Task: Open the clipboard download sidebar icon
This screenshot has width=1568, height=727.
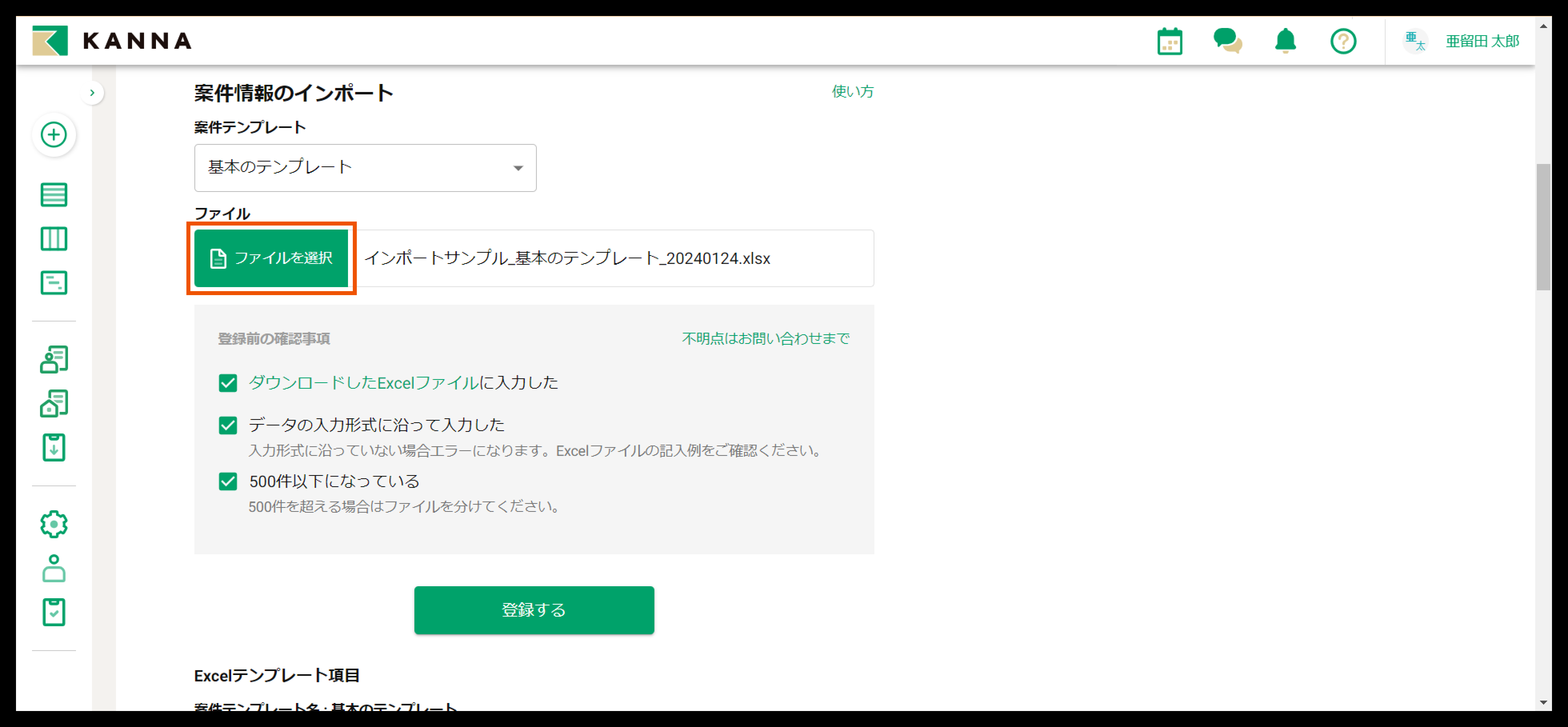Action: tap(54, 448)
